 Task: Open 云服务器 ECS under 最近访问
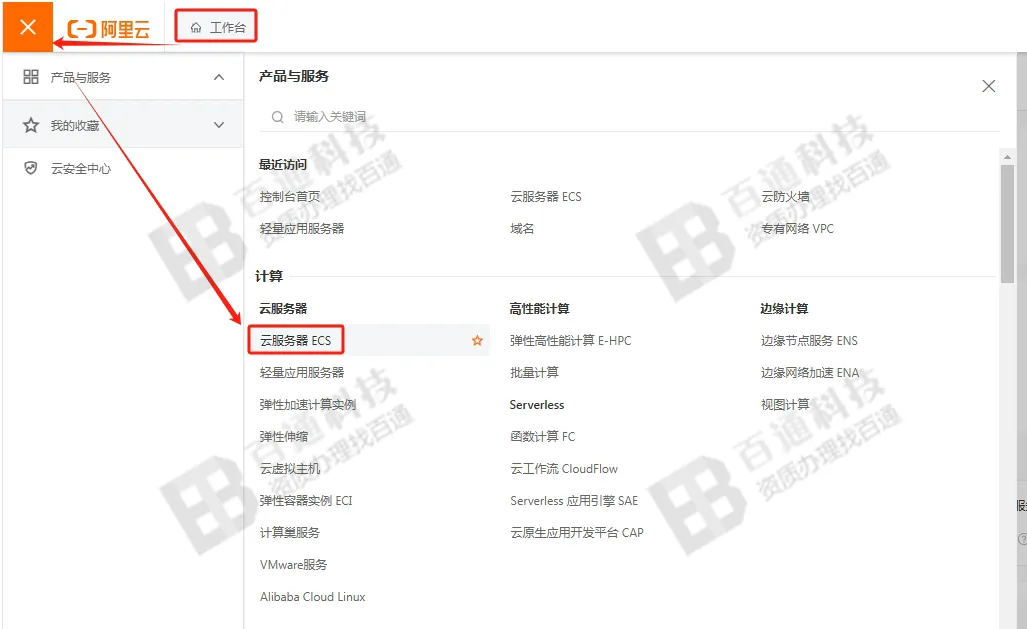546,197
